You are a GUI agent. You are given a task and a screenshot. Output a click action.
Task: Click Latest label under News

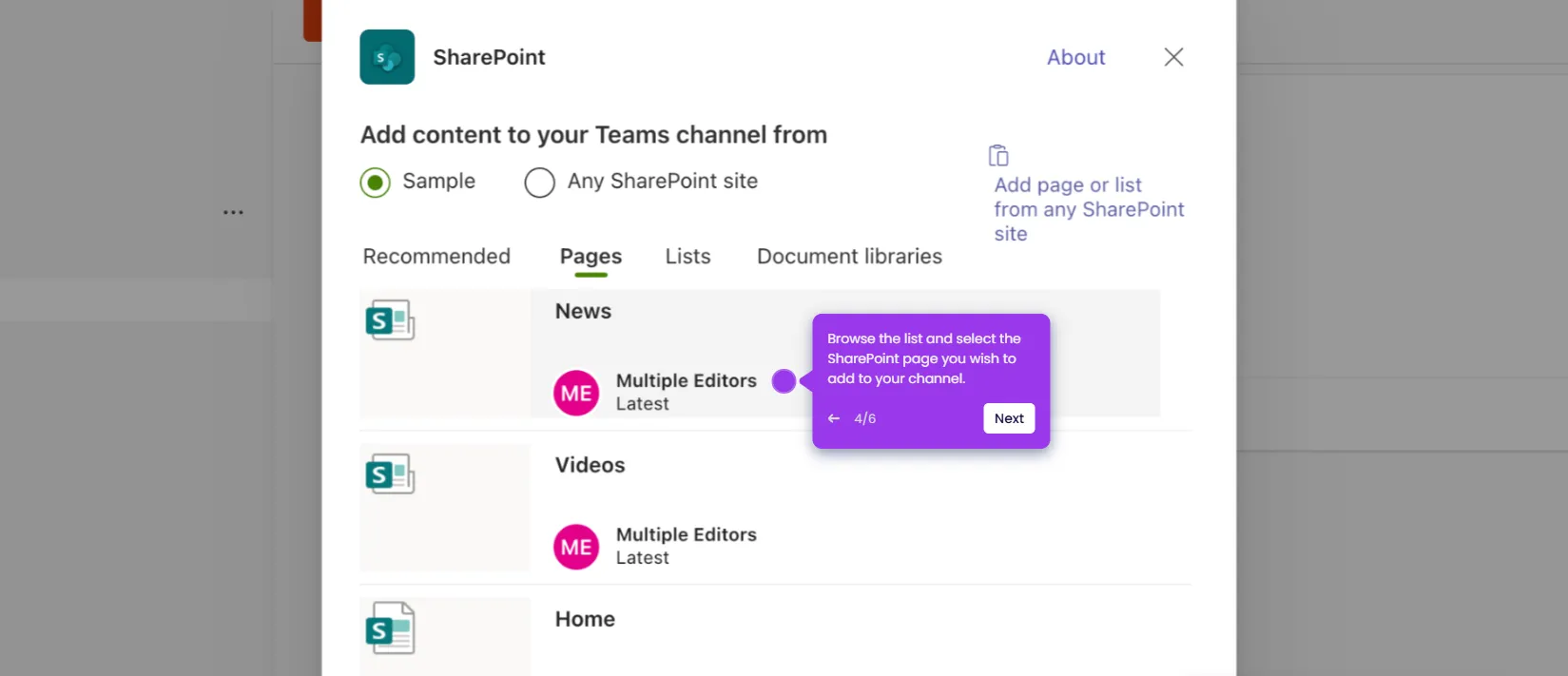click(642, 404)
